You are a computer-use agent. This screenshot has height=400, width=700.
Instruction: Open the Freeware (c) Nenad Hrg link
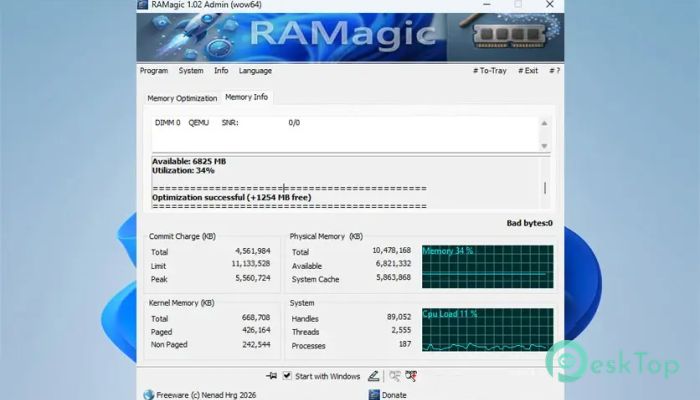click(206, 395)
